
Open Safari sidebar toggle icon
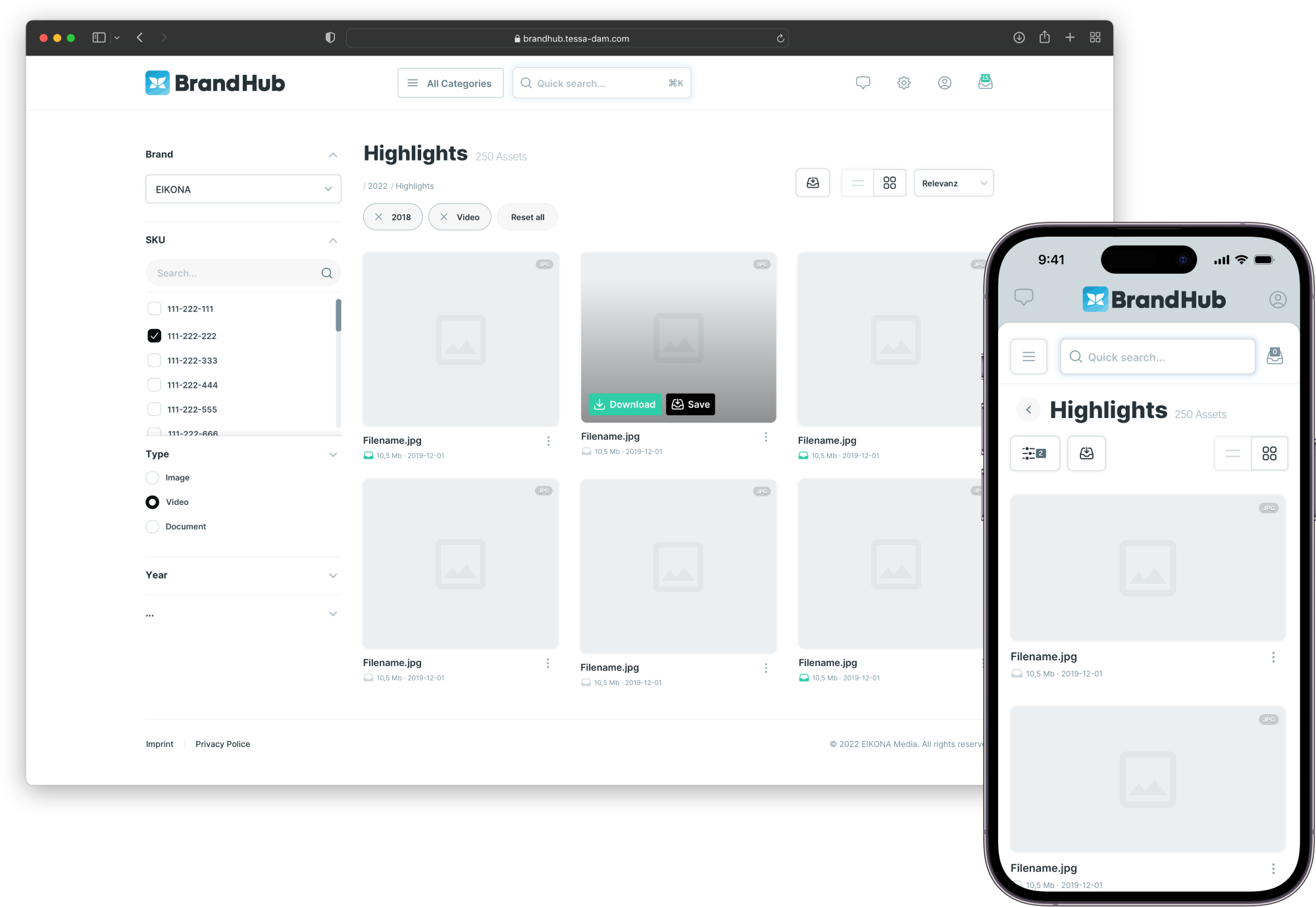point(99,38)
